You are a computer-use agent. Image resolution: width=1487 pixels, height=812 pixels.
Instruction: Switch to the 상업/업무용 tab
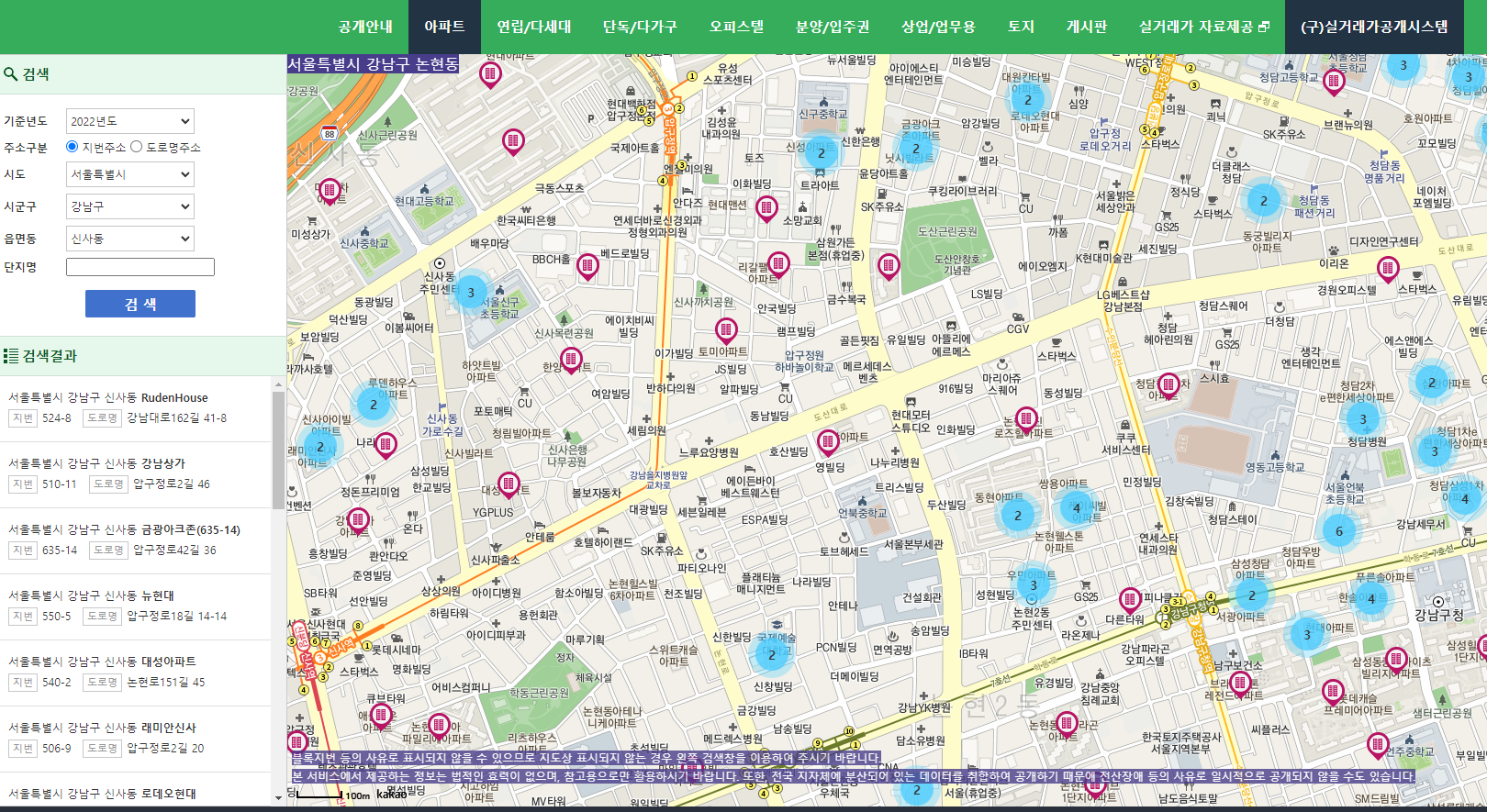[x=938, y=27]
